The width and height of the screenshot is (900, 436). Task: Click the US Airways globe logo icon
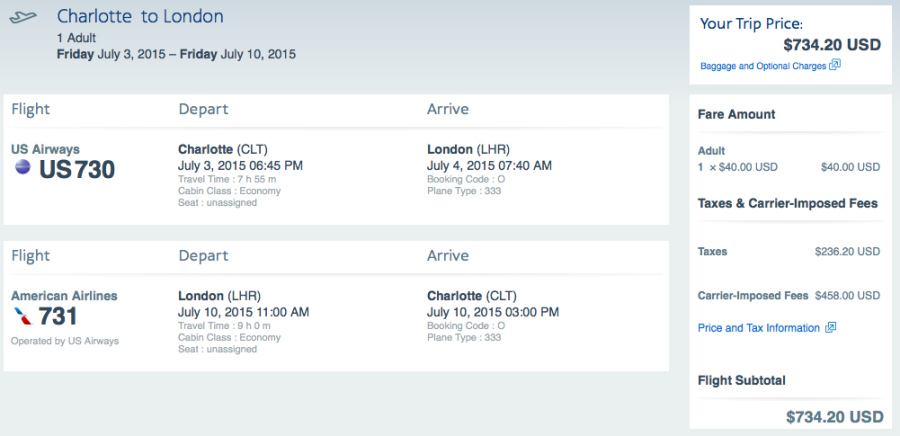[22, 168]
